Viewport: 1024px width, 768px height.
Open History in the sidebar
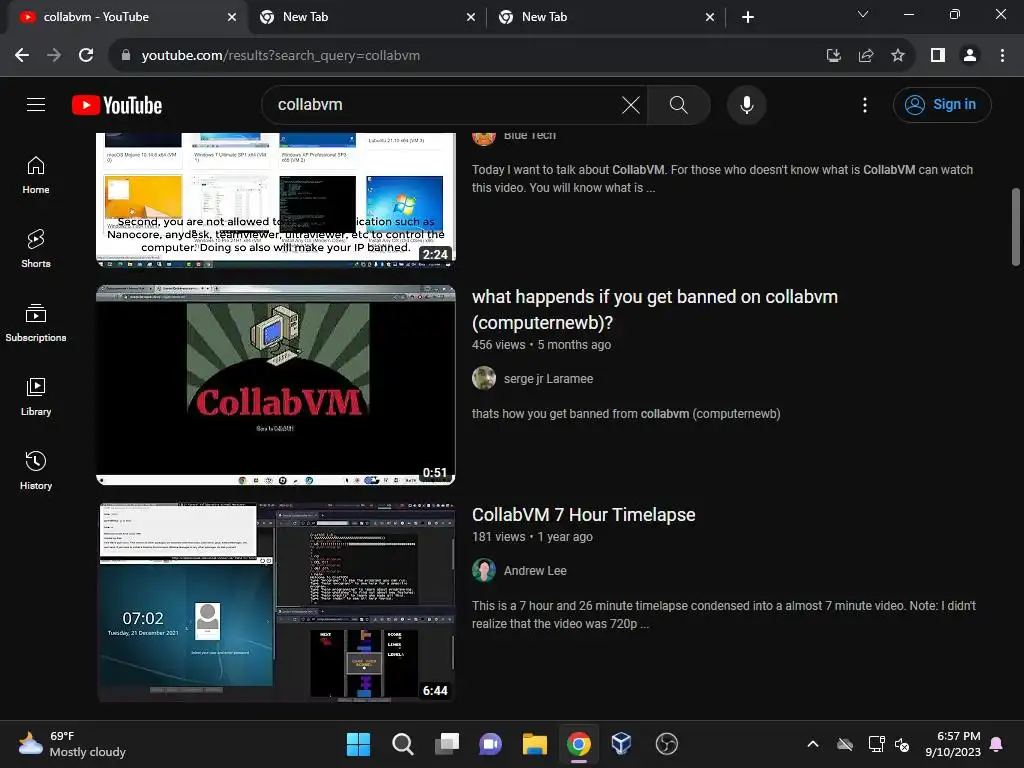coord(36,470)
